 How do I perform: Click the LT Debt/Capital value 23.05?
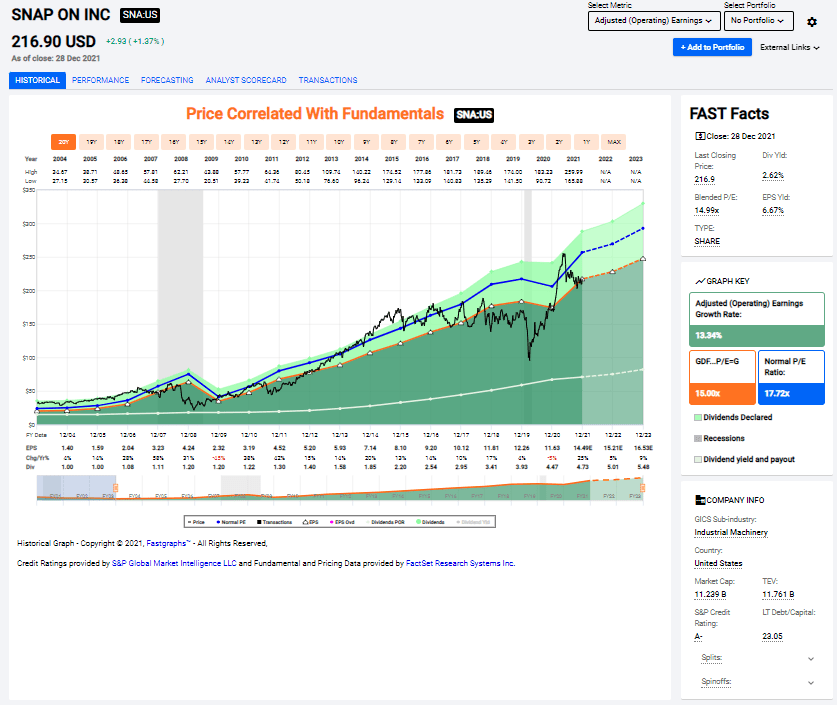[x=772, y=637]
